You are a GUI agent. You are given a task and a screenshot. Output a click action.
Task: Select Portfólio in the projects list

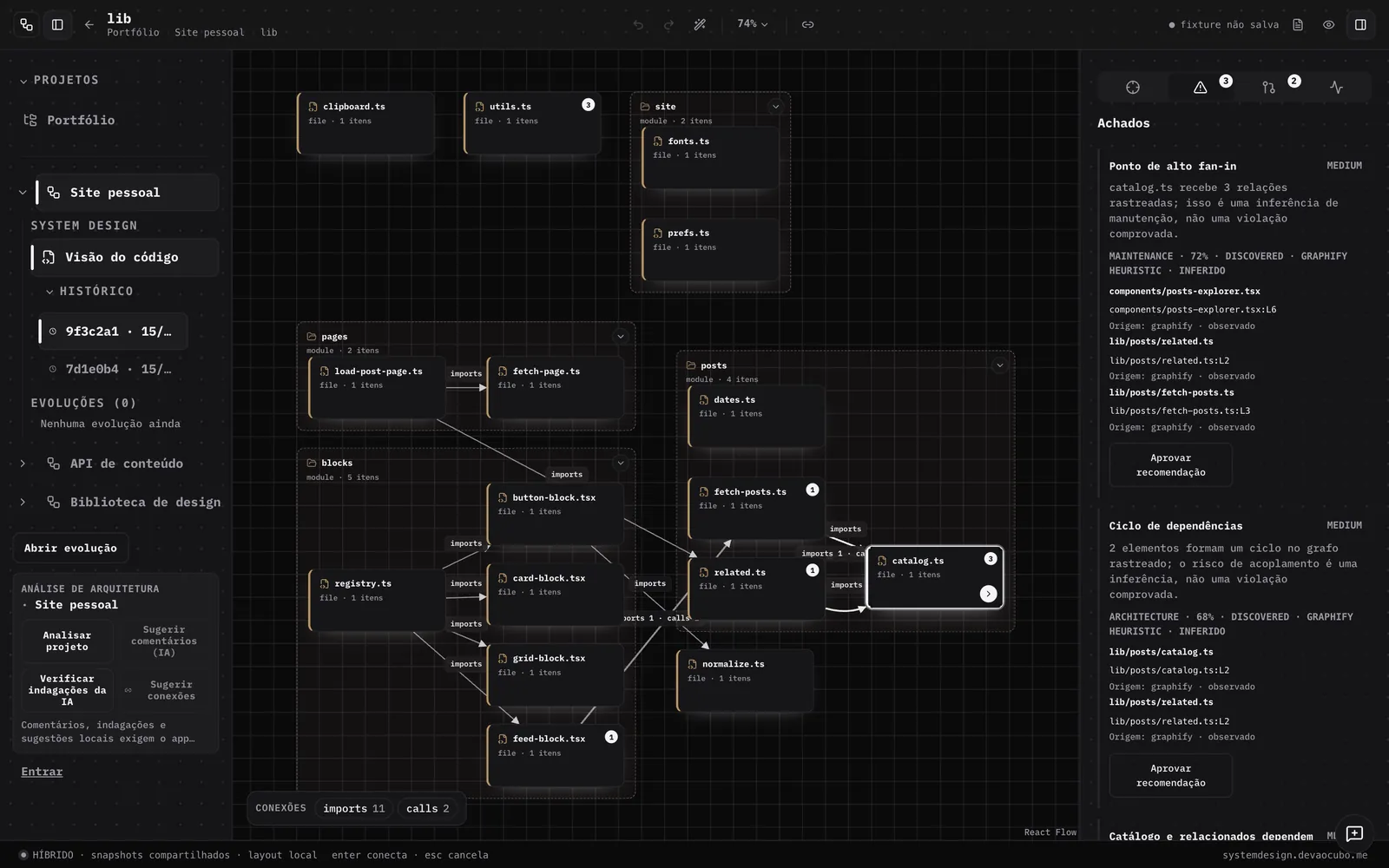[x=81, y=121]
